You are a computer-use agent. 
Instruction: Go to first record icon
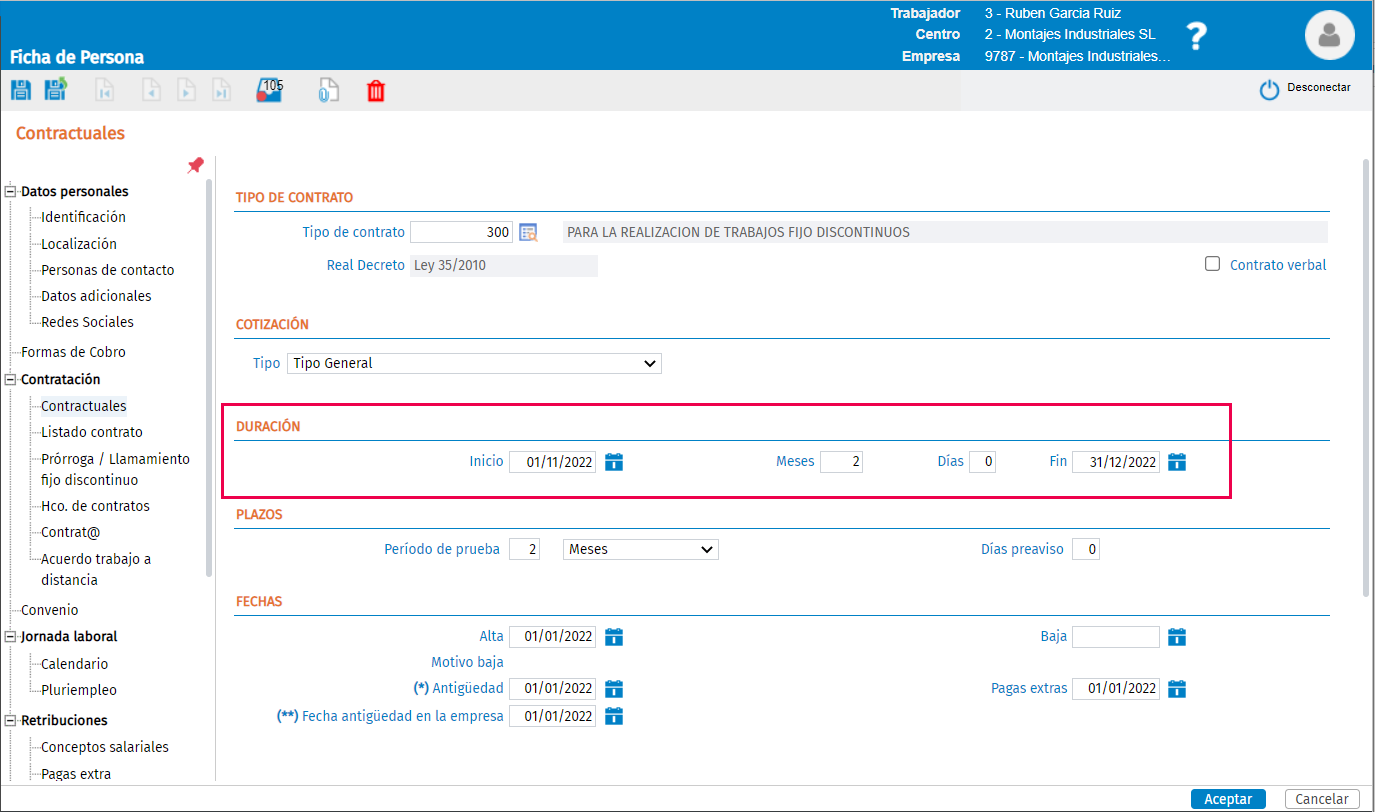[104, 91]
